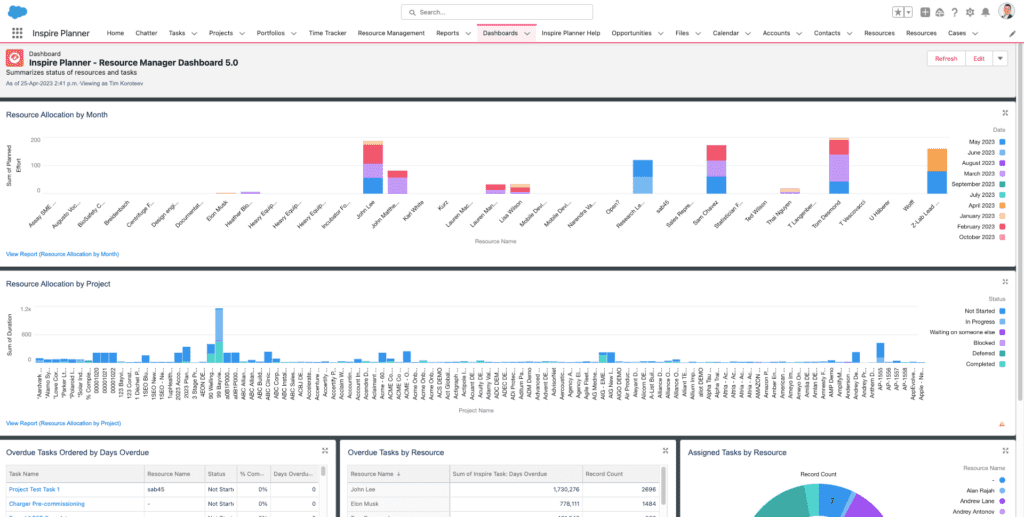The height and width of the screenshot is (517, 1024).
Task: Click the pencil icon to edit navigation
Action: 1012,33
